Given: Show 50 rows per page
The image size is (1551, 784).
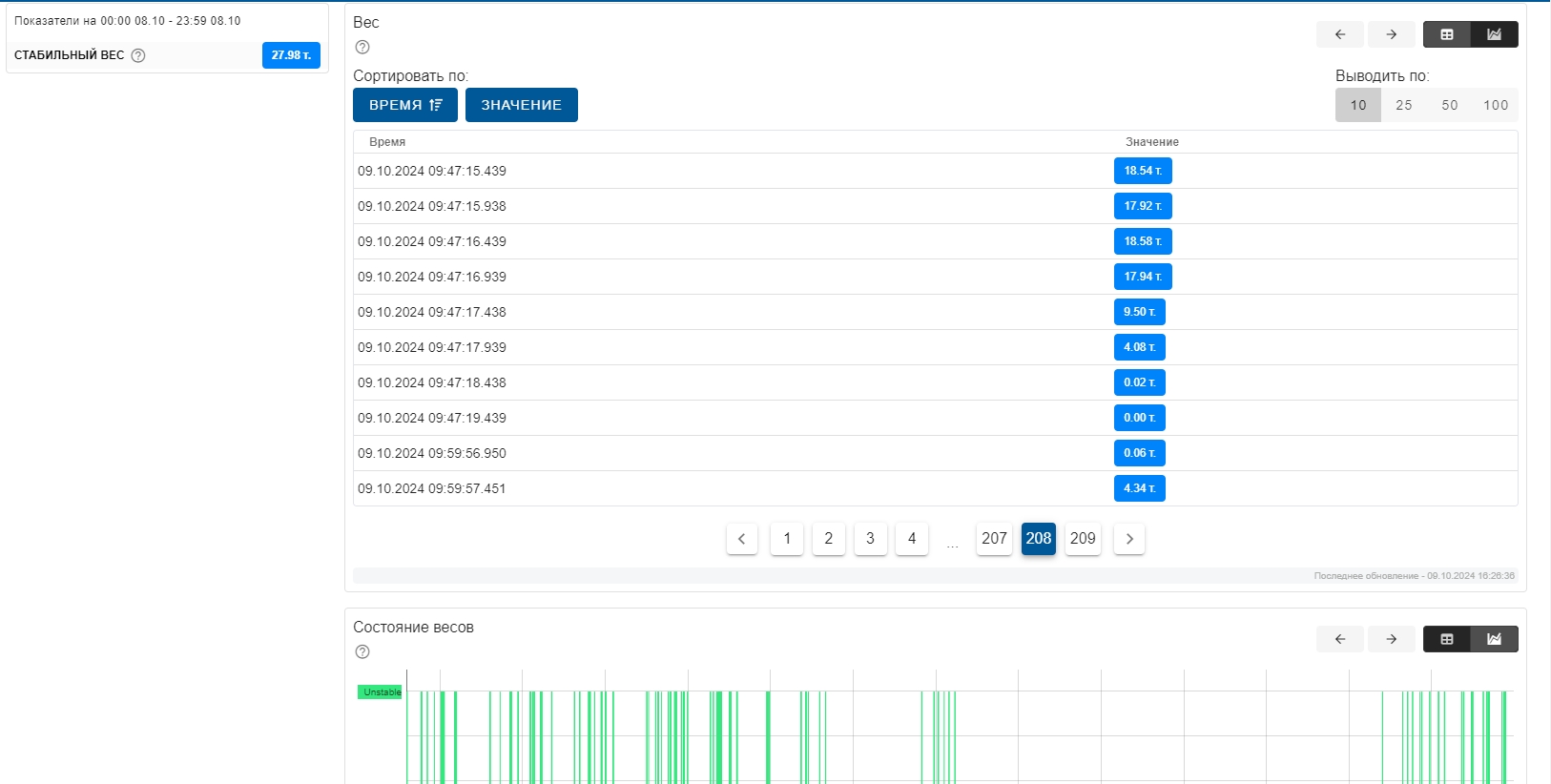Looking at the screenshot, I should pyautogui.click(x=1450, y=105).
